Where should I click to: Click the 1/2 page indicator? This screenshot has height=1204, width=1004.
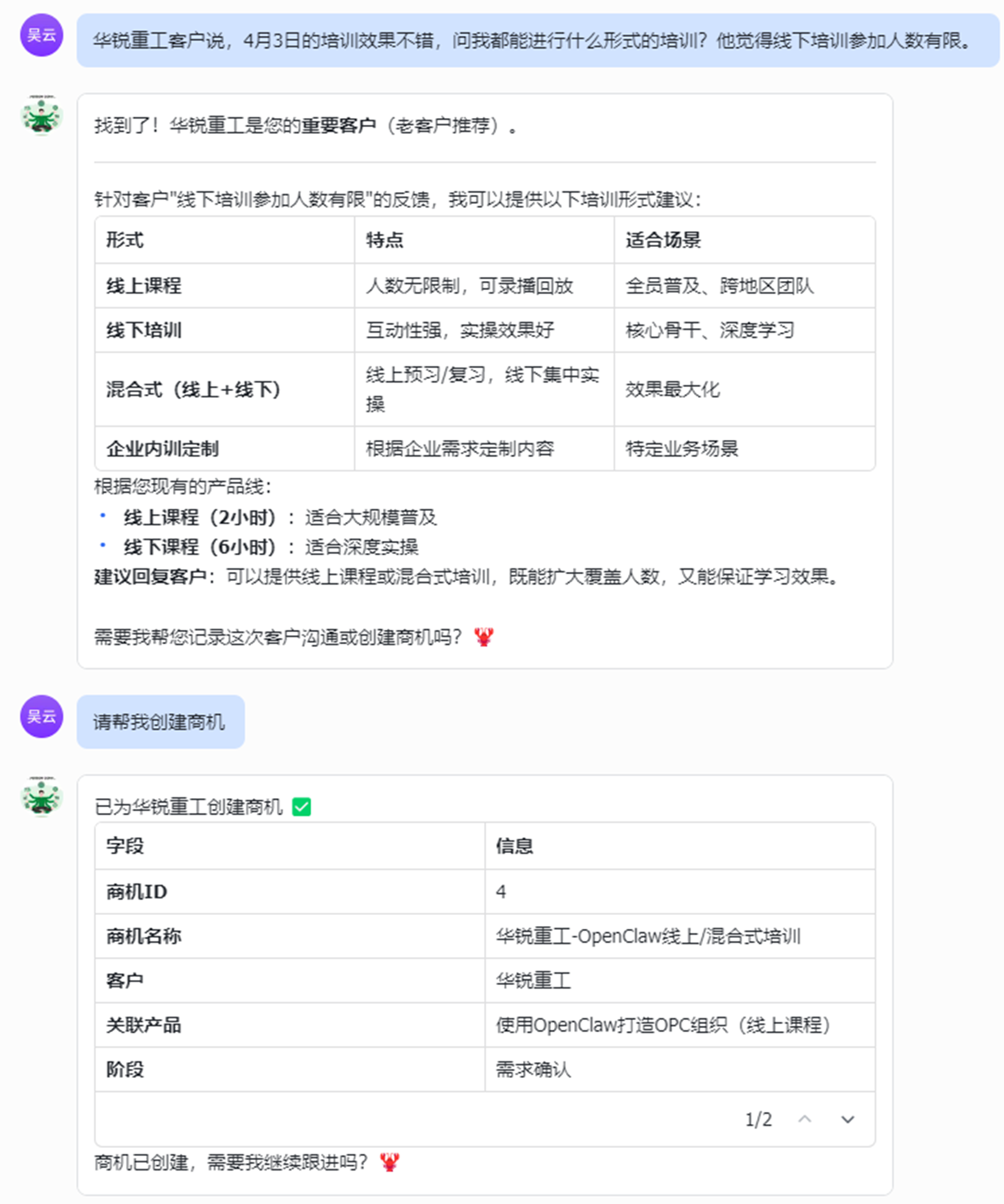[758, 1119]
